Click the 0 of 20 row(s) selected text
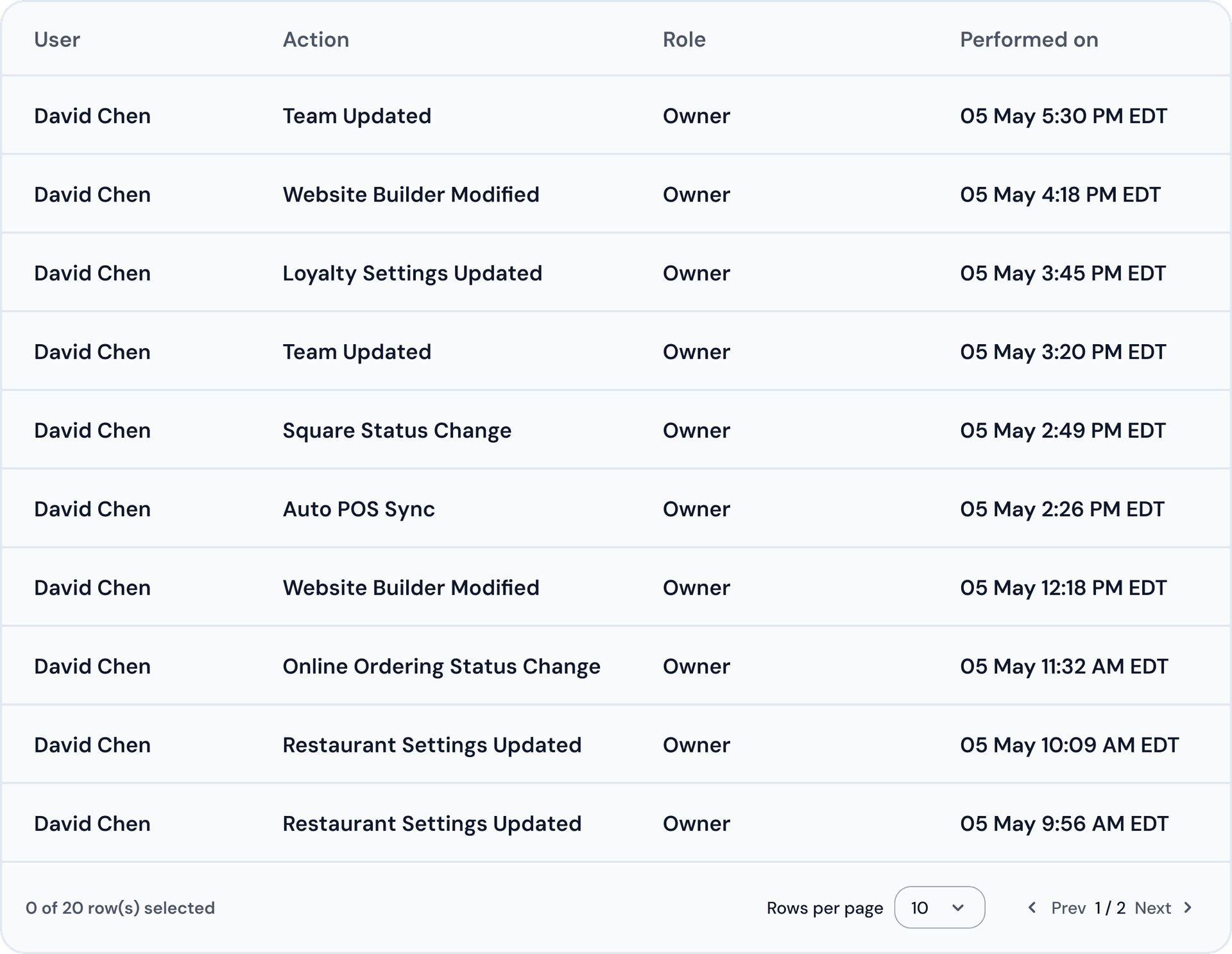 click(x=120, y=908)
